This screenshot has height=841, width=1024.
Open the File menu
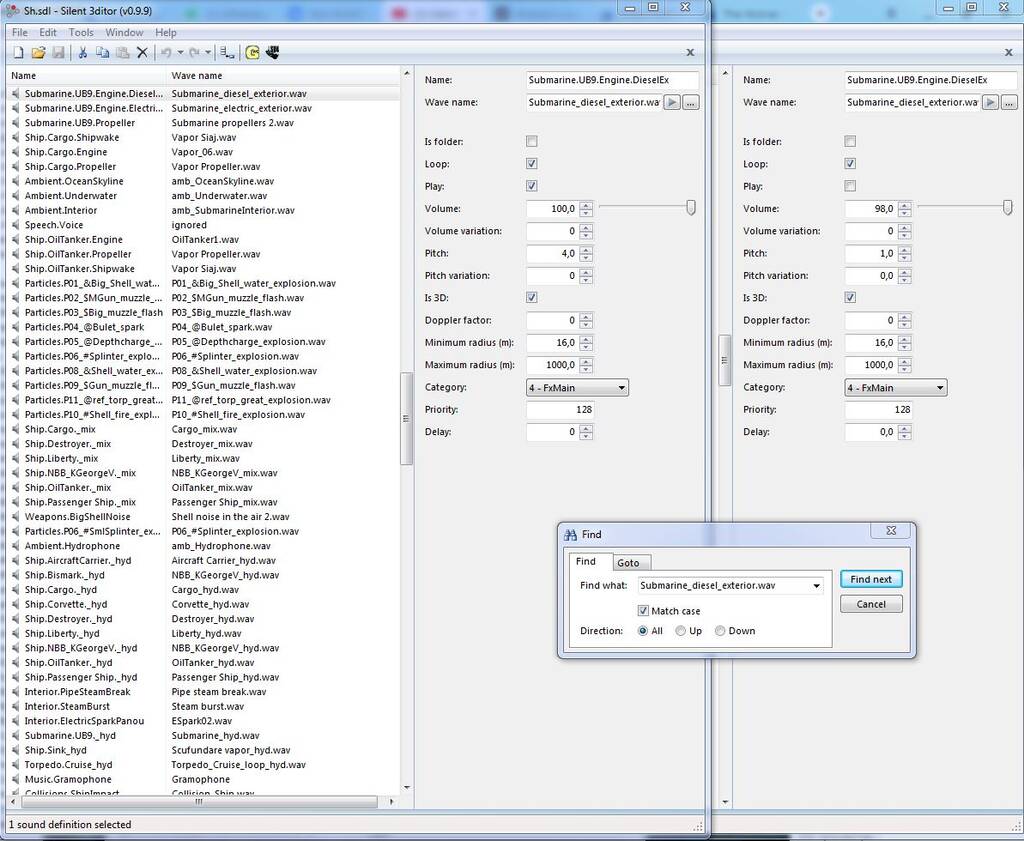coord(20,33)
